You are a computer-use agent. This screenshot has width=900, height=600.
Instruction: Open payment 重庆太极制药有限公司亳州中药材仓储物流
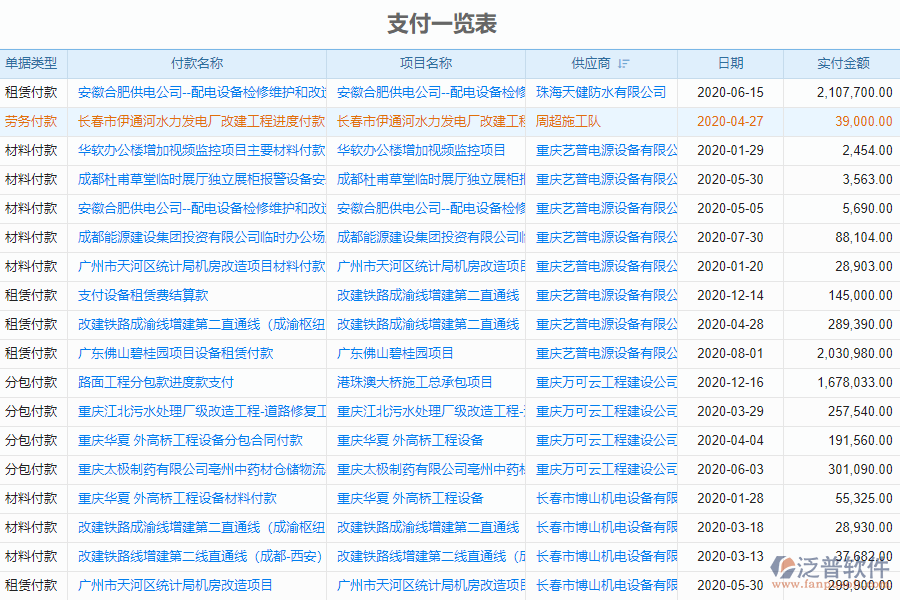point(200,468)
